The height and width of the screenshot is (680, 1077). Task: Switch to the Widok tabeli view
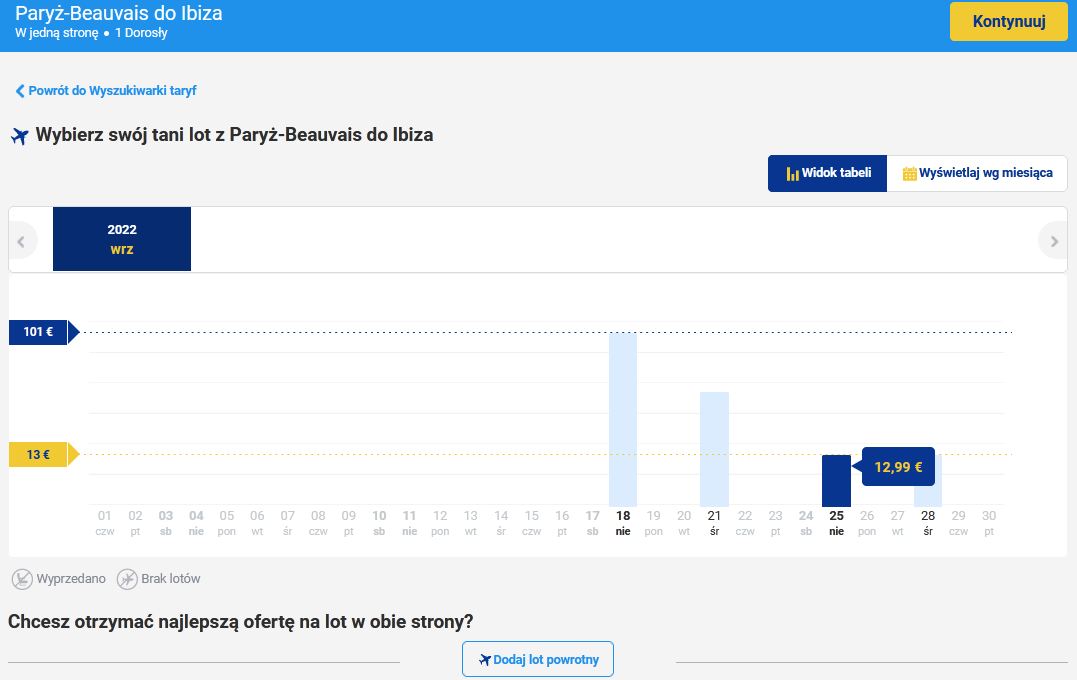tap(827, 172)
